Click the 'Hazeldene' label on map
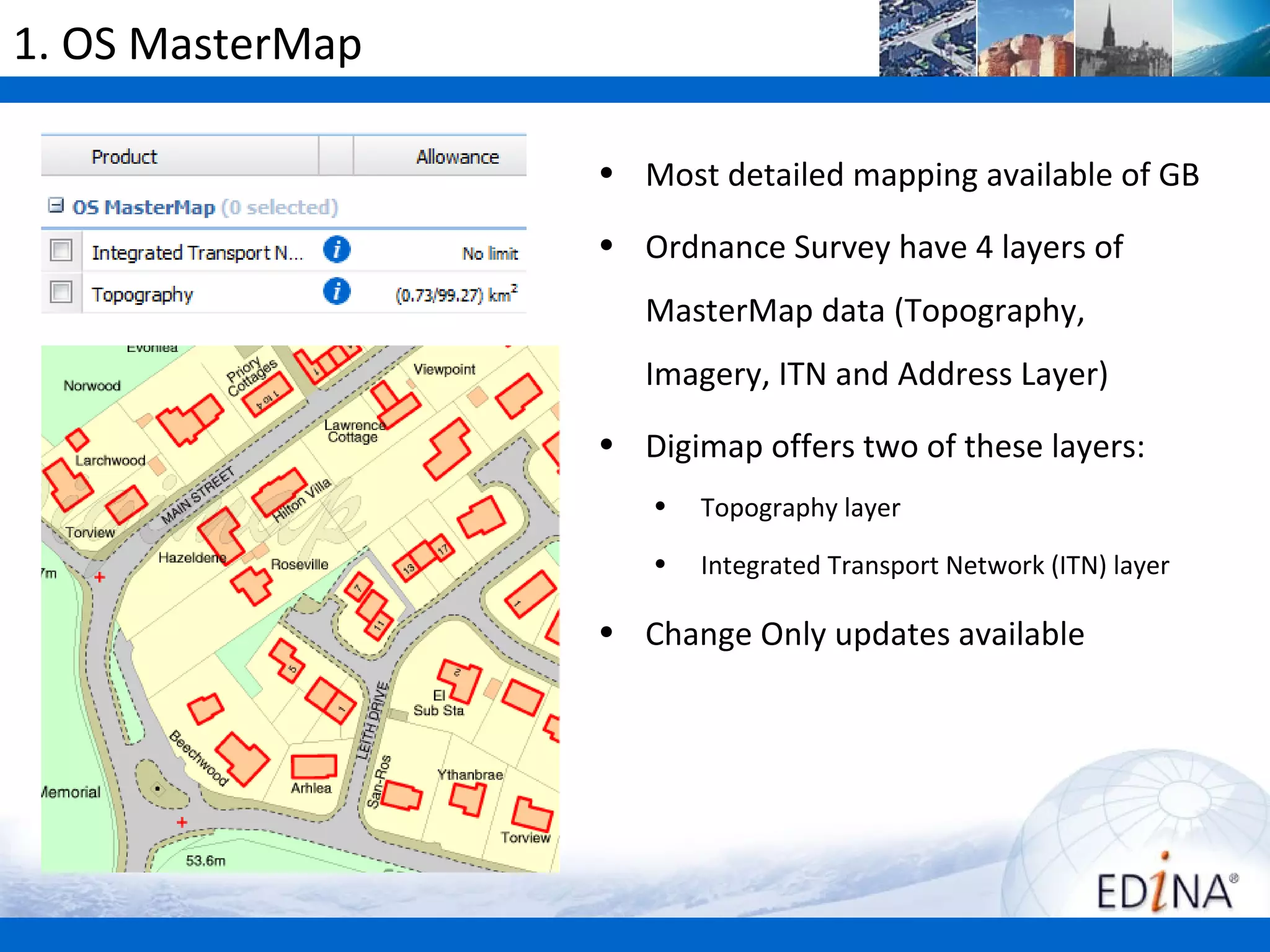 [192, 558]
